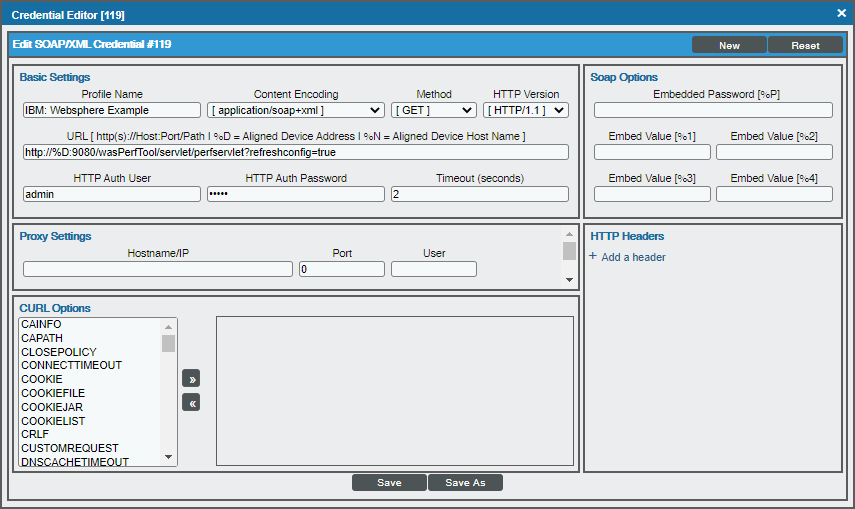Click the Save As button
The width and height of the screenshot is (855, 509).
click(465, 483)
